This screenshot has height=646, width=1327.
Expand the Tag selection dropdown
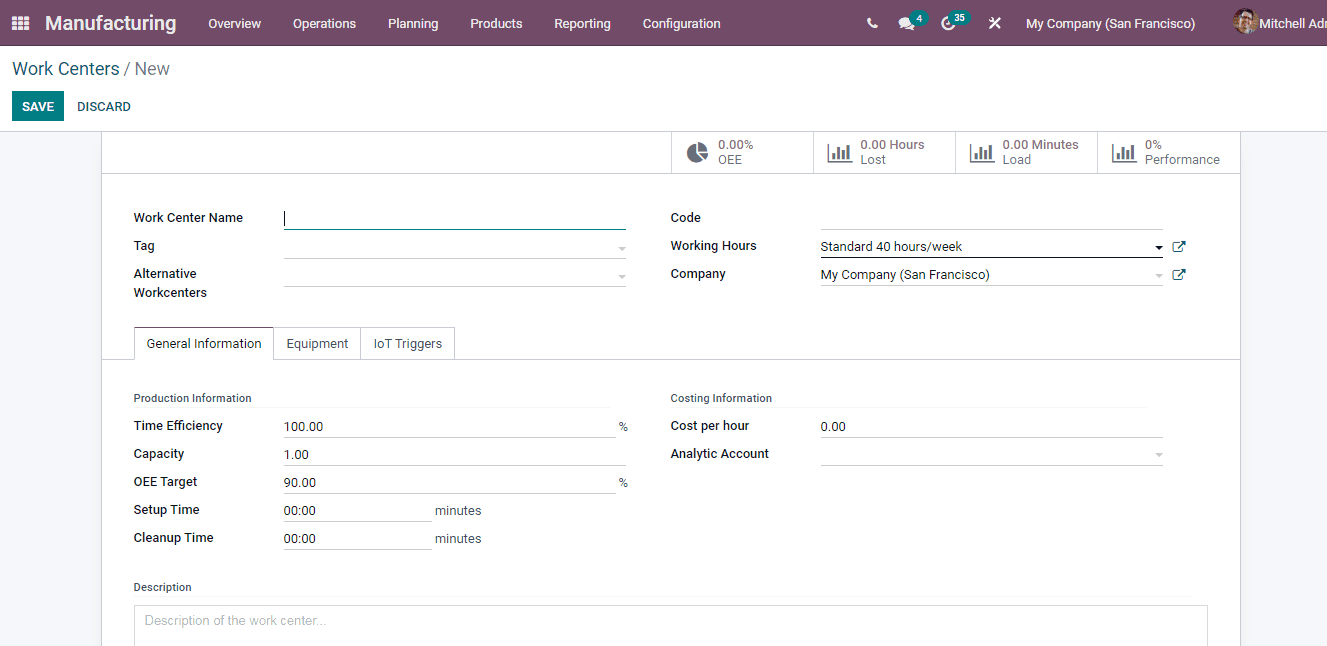pos(621,246)
